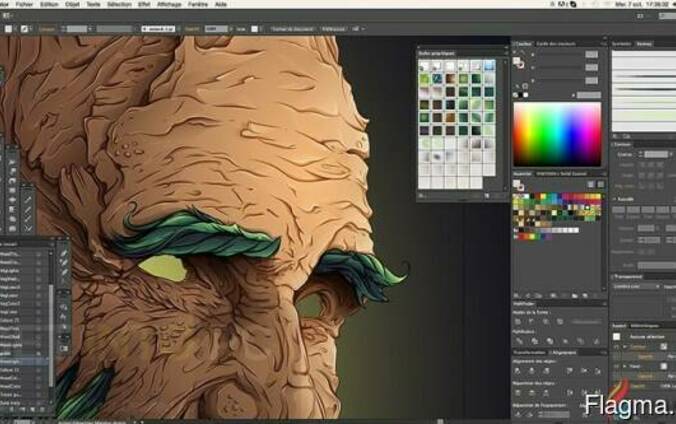Distribute objects by vertical bottom edges
The image size is (676, 424).
pos(546,393)
